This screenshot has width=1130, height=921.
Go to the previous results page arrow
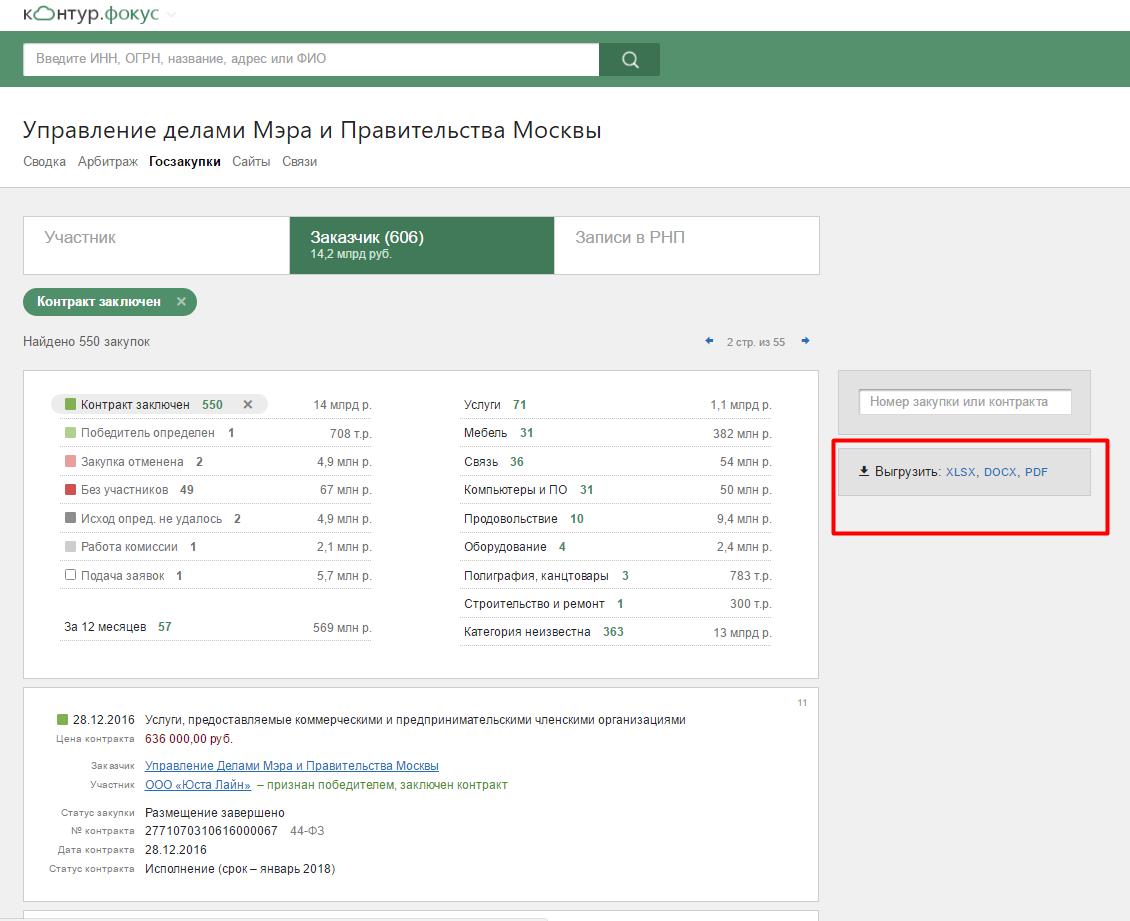pyautogui.click(x=709, y=341)
